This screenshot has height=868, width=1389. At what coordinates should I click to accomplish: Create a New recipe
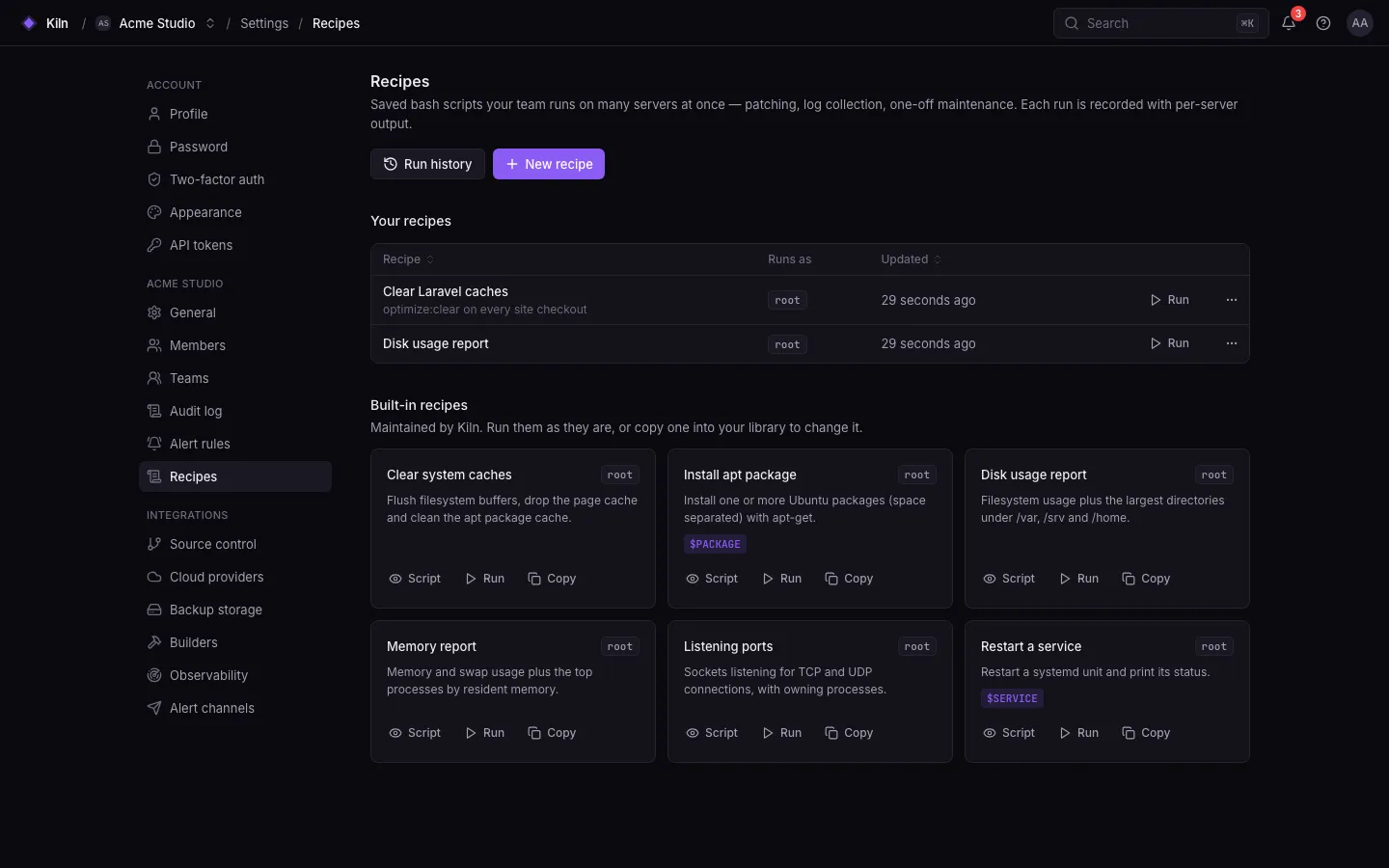549,164
